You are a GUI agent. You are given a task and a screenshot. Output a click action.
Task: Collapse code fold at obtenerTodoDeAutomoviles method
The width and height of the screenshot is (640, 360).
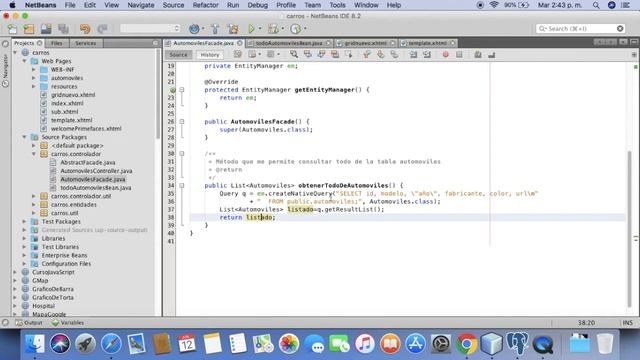182,185
